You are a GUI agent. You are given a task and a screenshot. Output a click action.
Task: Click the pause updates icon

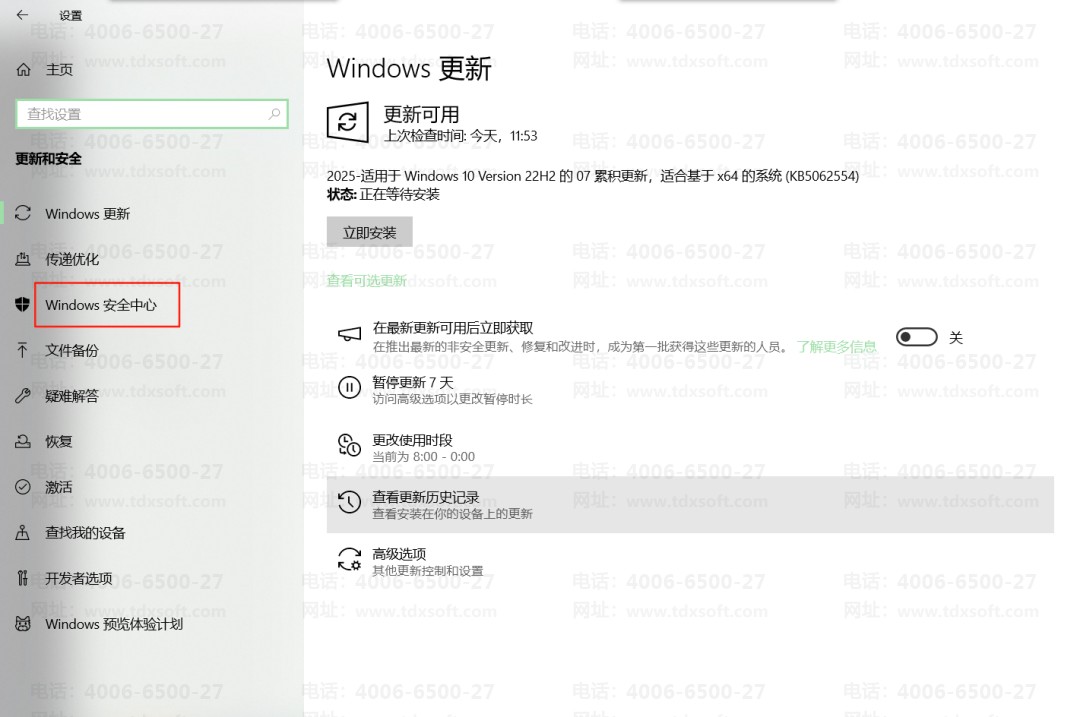[x=349, y=387]
